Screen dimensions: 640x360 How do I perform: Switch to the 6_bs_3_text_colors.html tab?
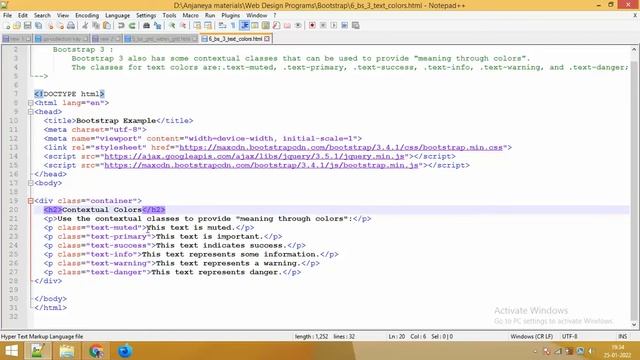click(x=236, y=39)
